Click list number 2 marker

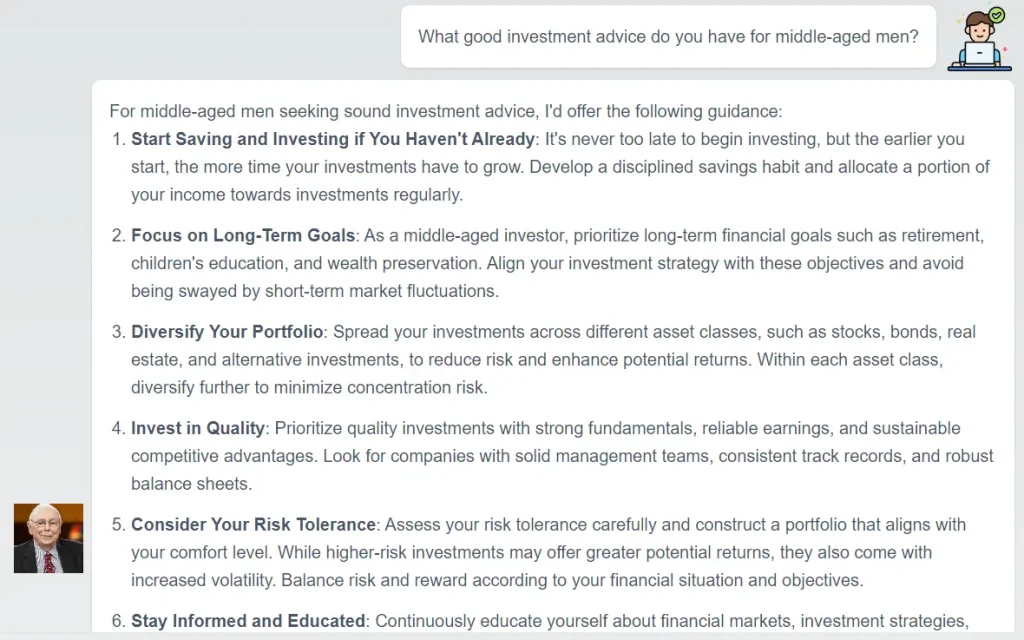pos(117,236)
